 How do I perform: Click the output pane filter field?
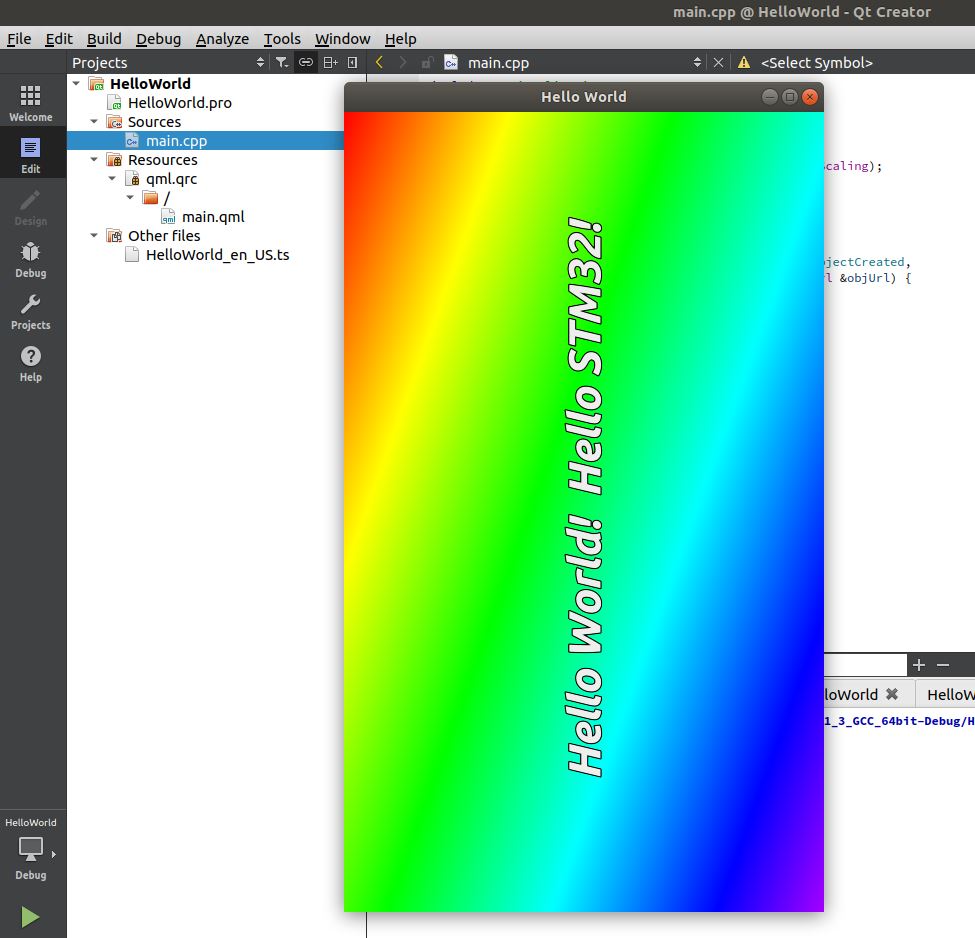click(865, 664)
